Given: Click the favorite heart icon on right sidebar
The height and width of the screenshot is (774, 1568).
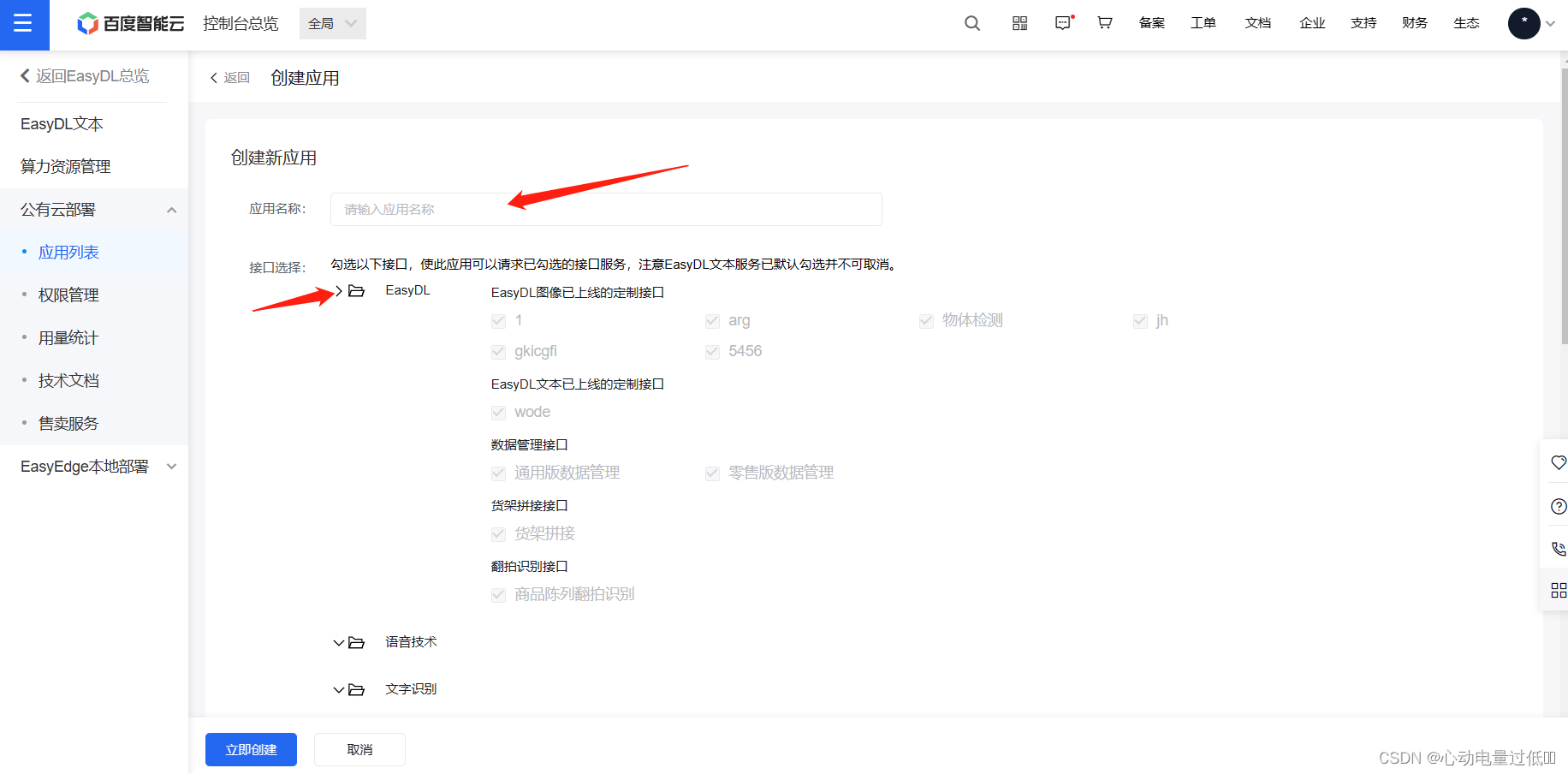Looking at the screenshot, I should 1559,462.
